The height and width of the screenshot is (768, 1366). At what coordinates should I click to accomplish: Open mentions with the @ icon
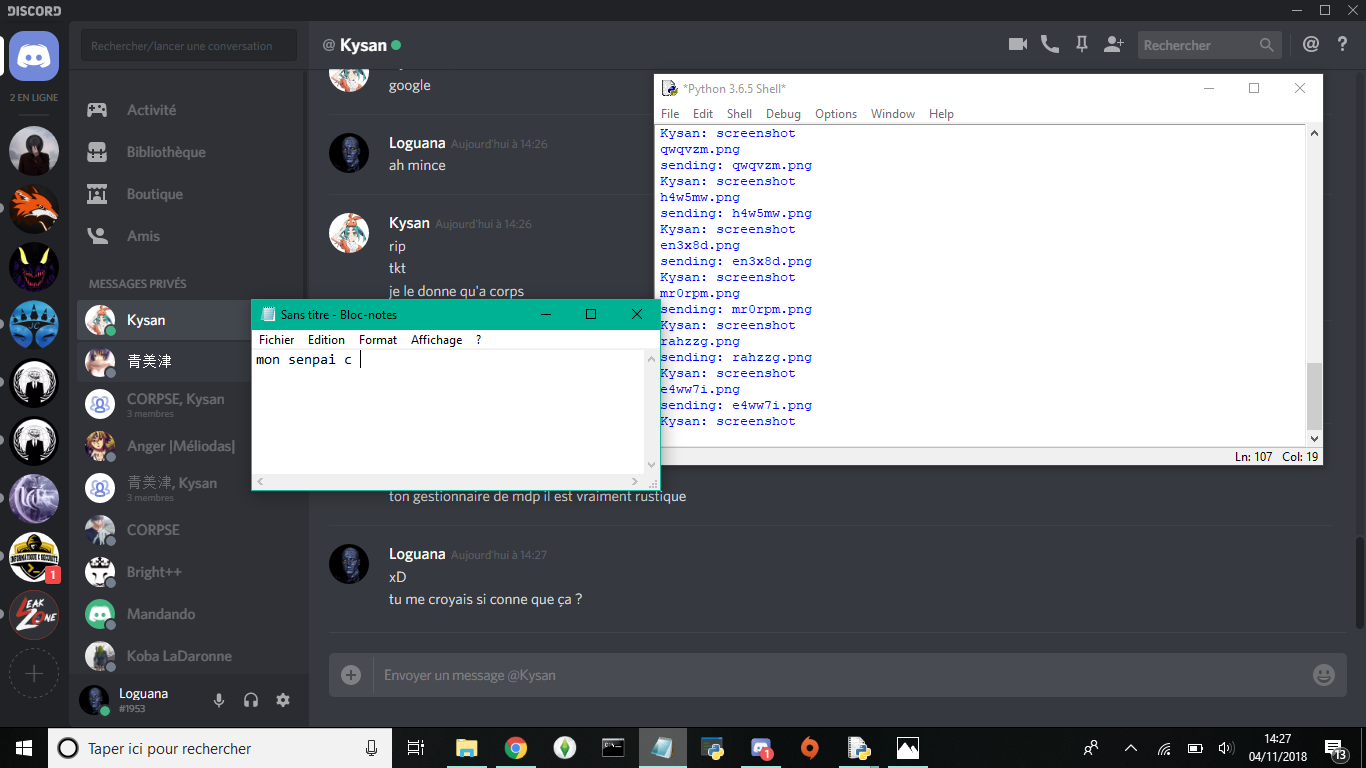click(x=1311, y=44)
